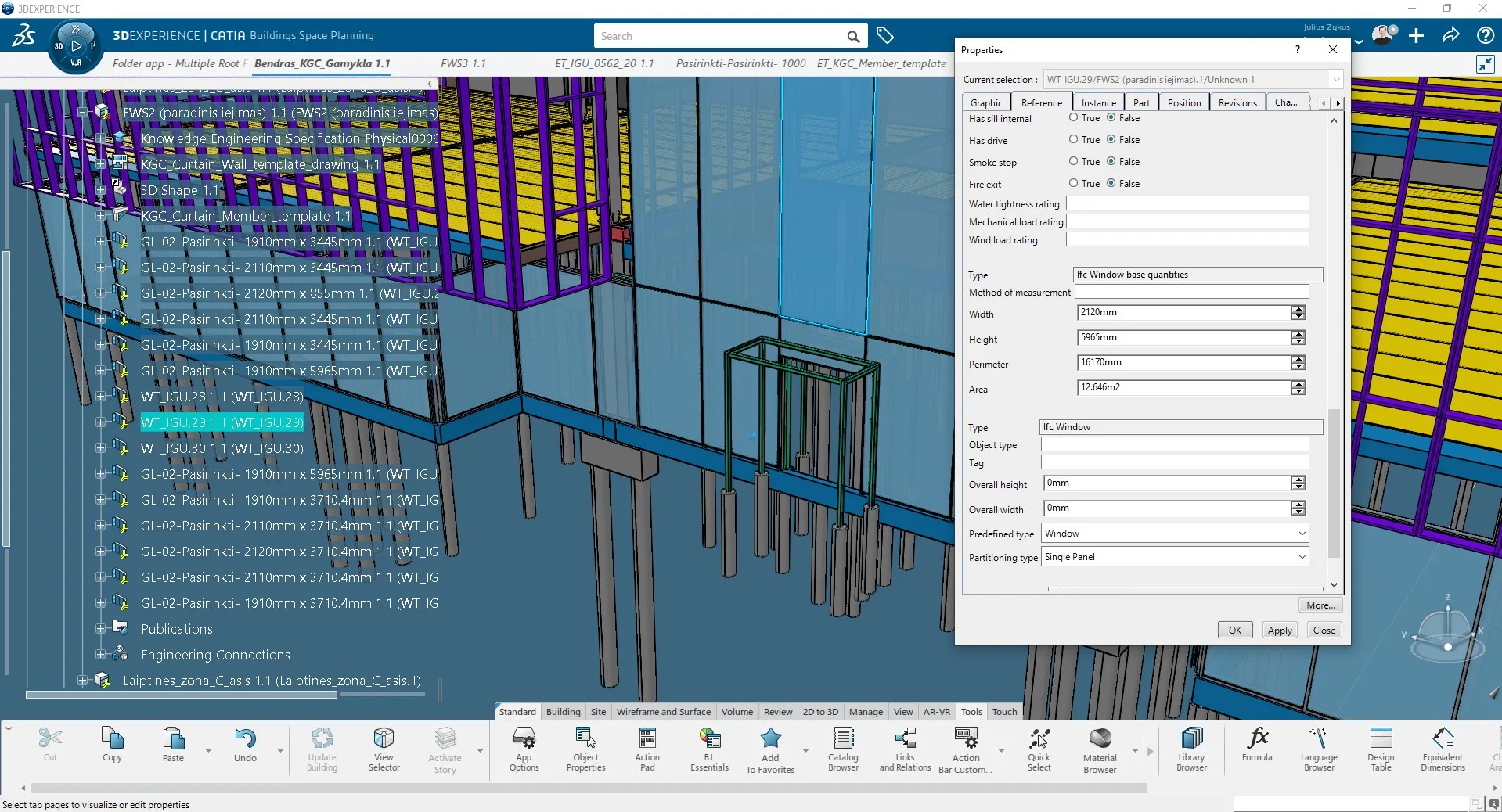This screenshot has height=812, width=1502.
Task: Set Has drive to True
Action: (x=1073, y=140)
